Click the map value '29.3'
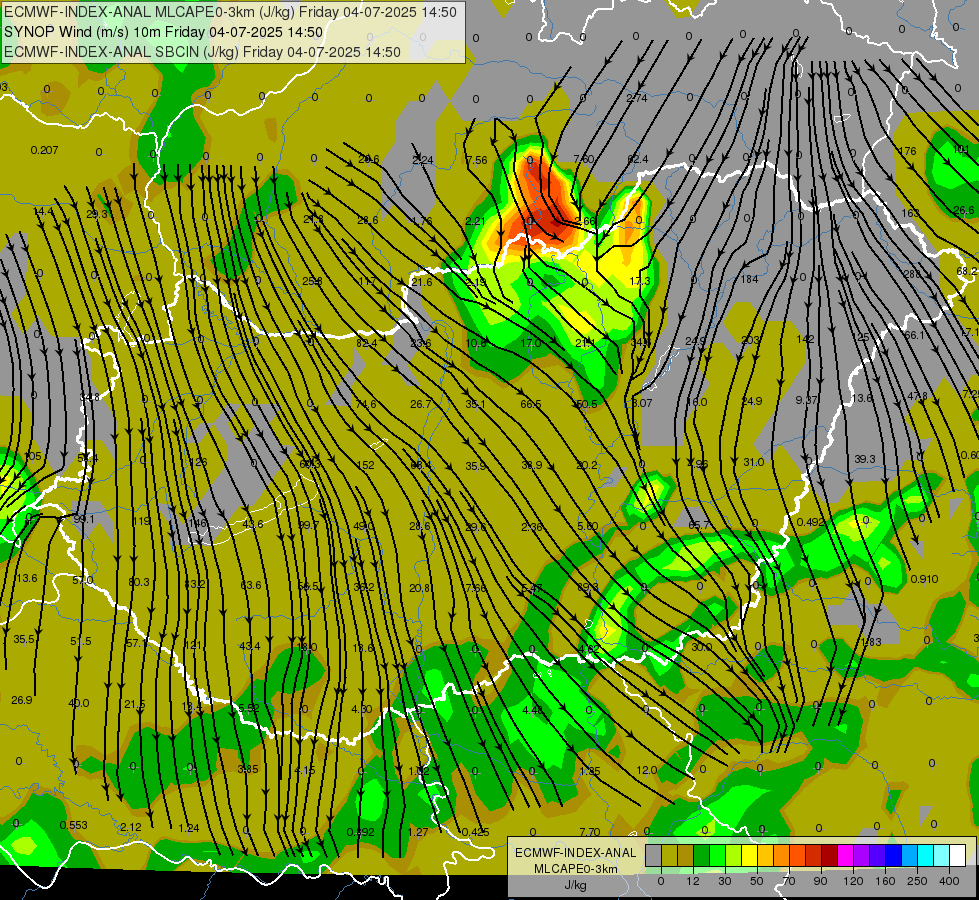979x900 pixels. (97, 214)
